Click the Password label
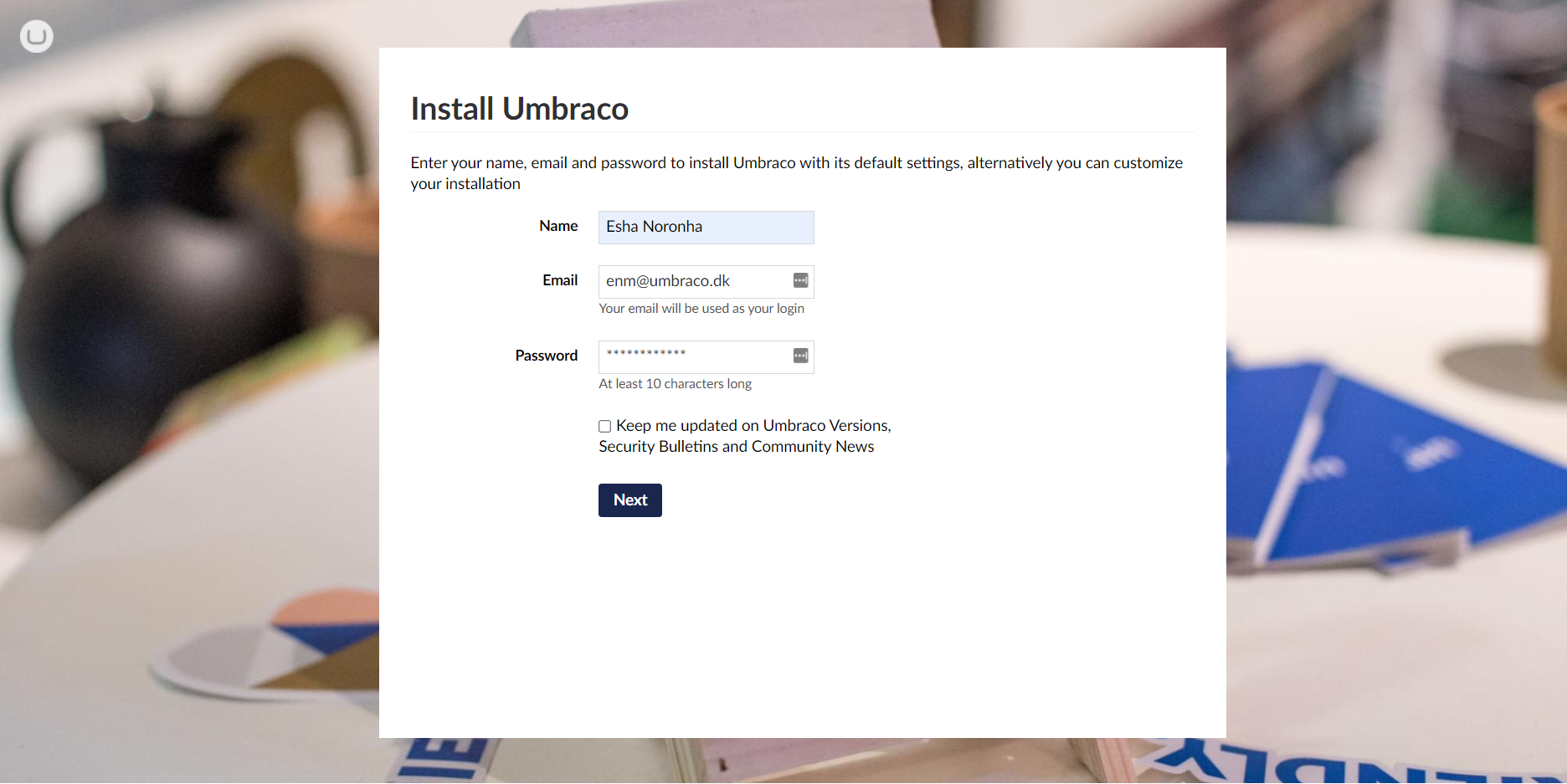The height and width of the screenshot is (784, 1567). [x=546, y=356]
